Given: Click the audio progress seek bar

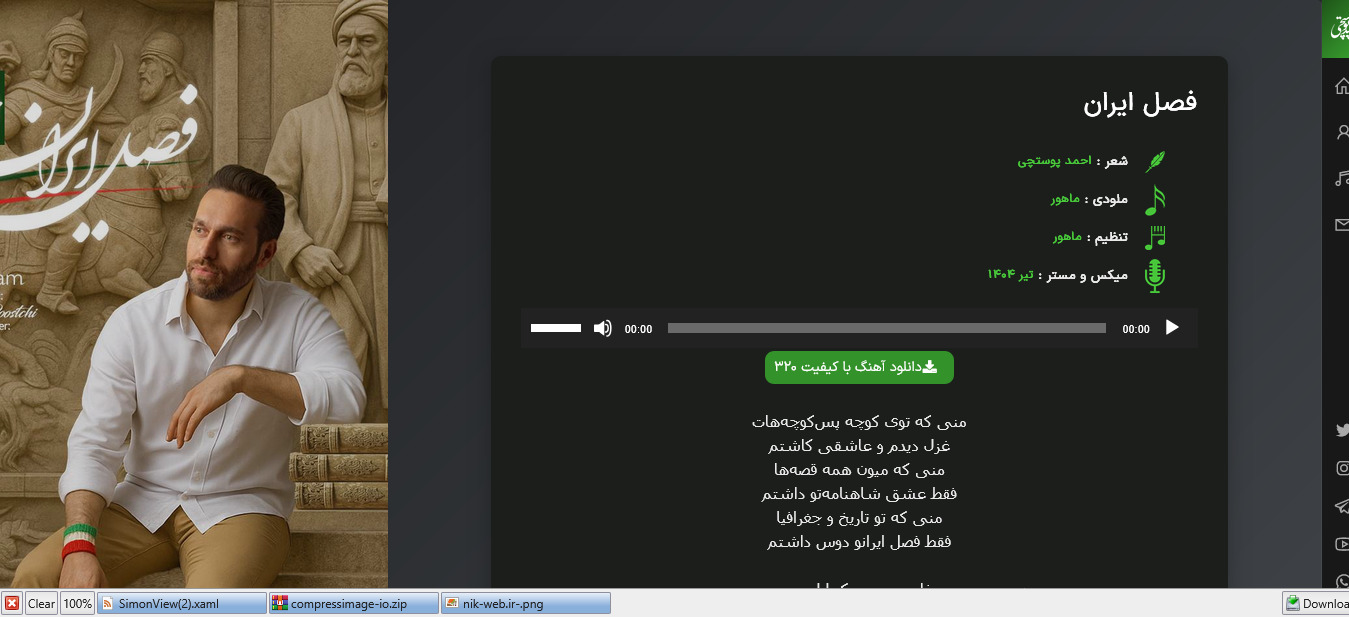Looking at the screenshot, I should pyautogui.click(x=886, y=328).
